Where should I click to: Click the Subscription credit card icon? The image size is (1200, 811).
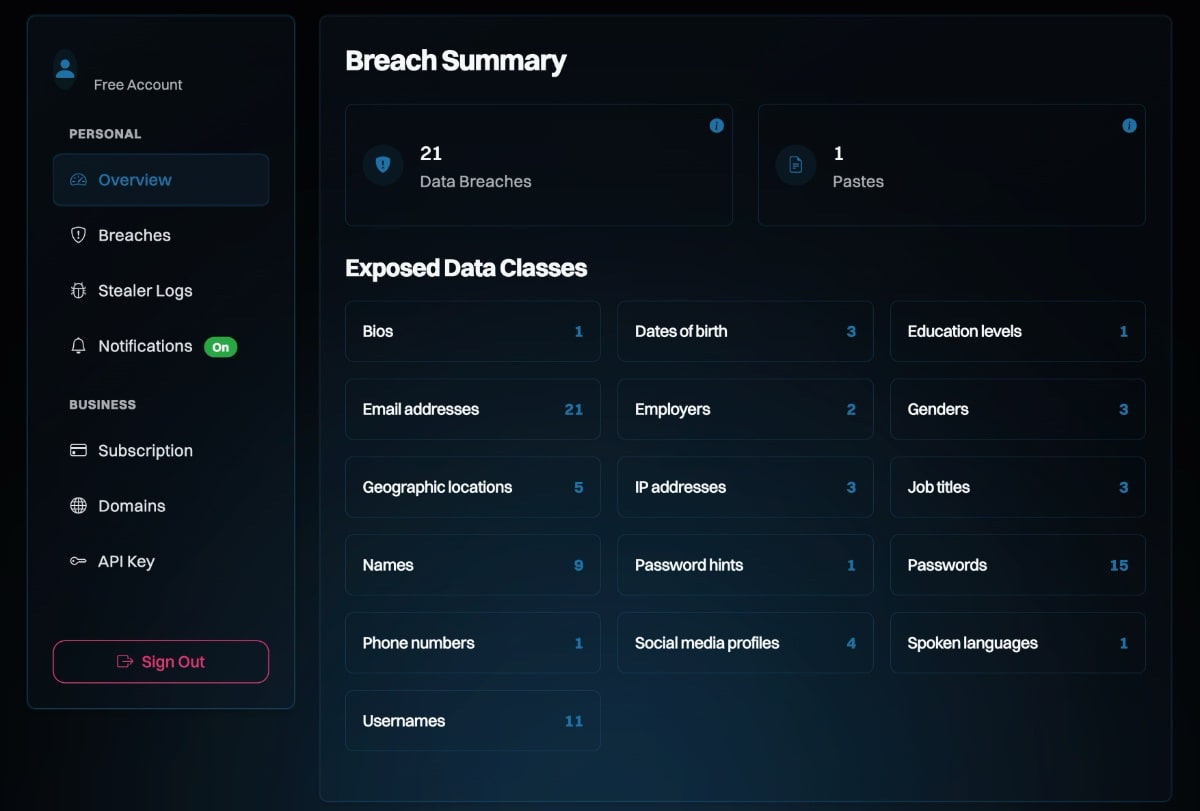[x=78, y=451]
